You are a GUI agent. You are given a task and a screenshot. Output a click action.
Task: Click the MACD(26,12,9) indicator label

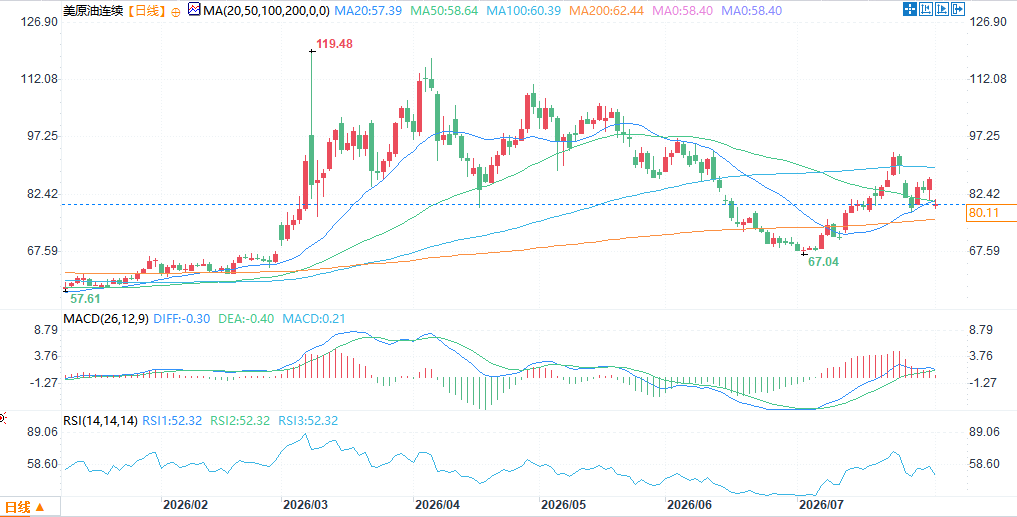tap(106, 319)
